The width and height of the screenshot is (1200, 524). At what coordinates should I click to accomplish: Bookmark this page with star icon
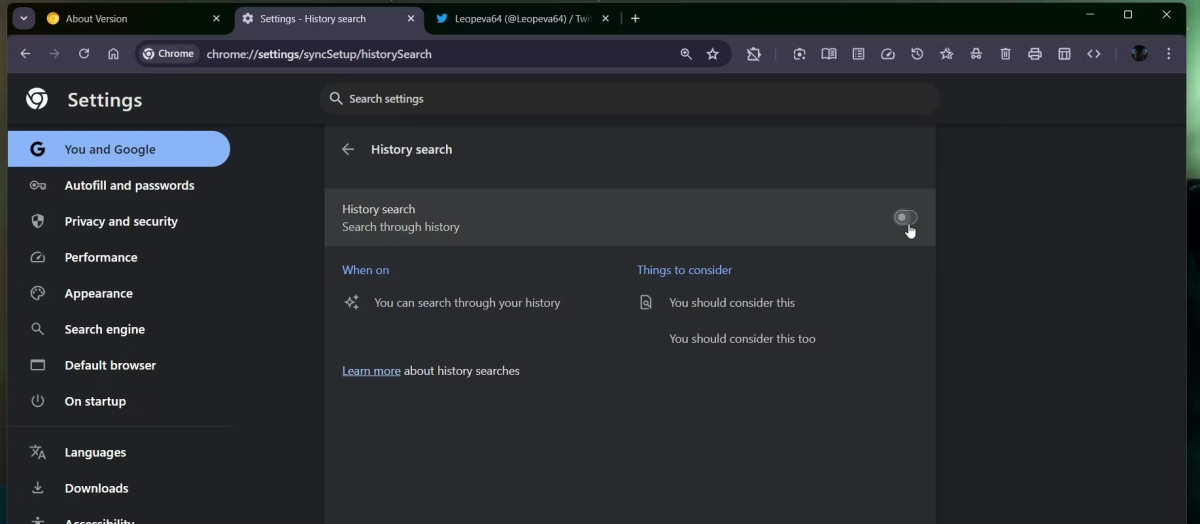click(713, 54)
